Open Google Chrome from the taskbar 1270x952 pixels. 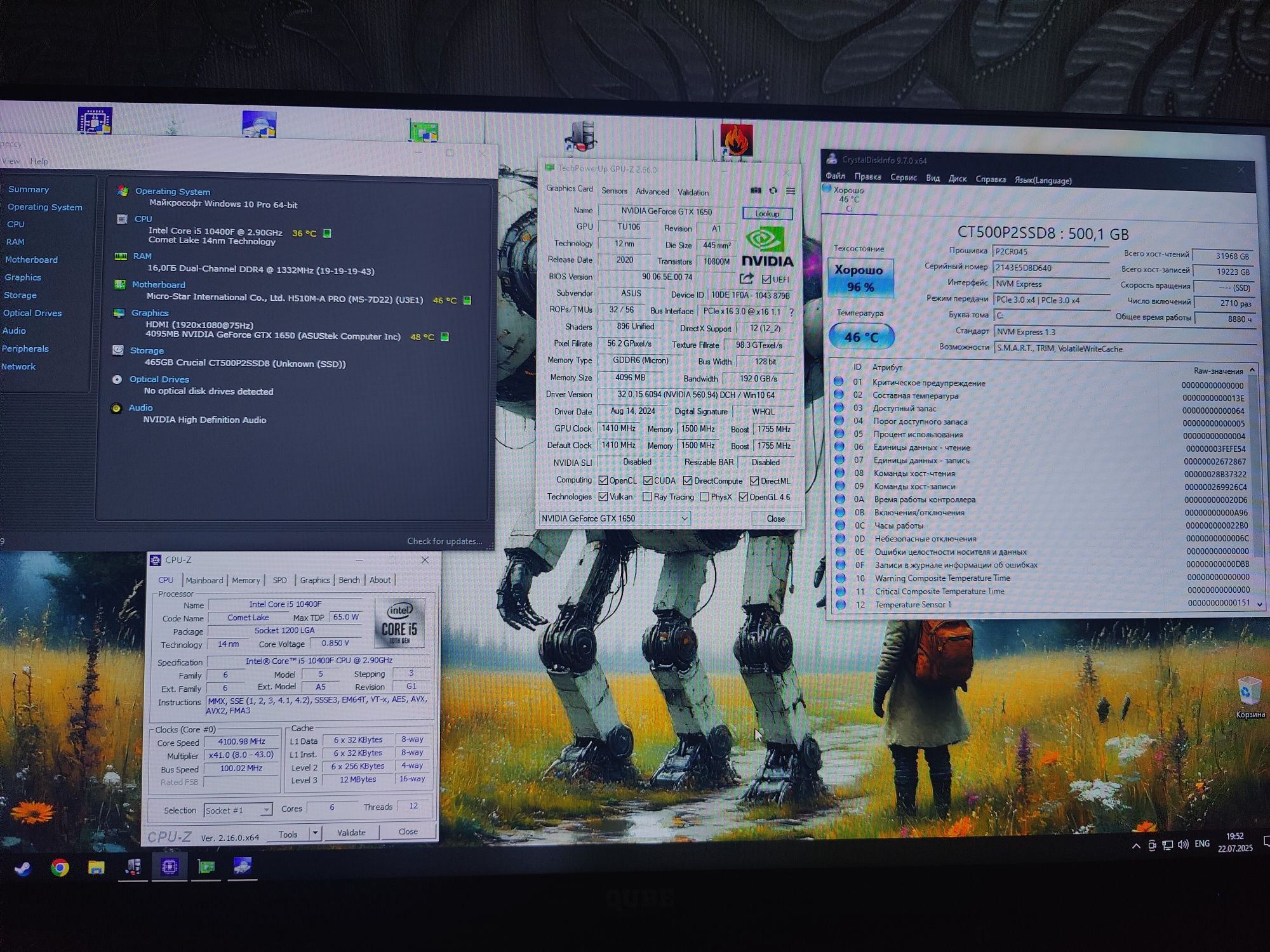[x=60, y=868]
